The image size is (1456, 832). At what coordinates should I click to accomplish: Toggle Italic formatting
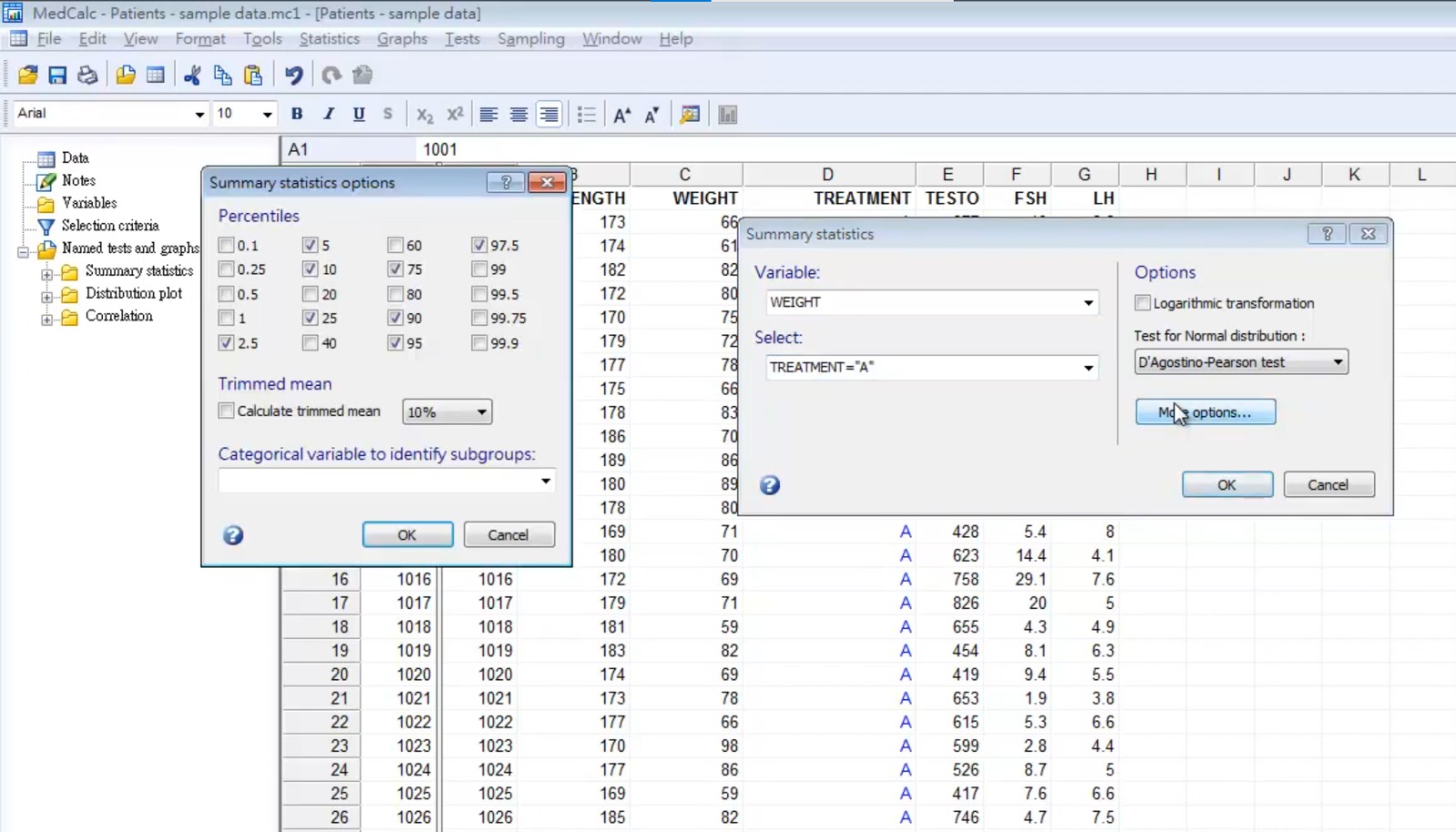click(329, 114)
